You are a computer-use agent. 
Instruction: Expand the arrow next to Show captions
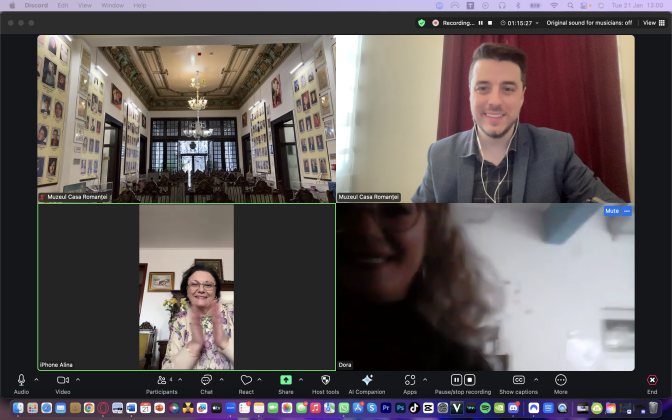coord(535,380)
